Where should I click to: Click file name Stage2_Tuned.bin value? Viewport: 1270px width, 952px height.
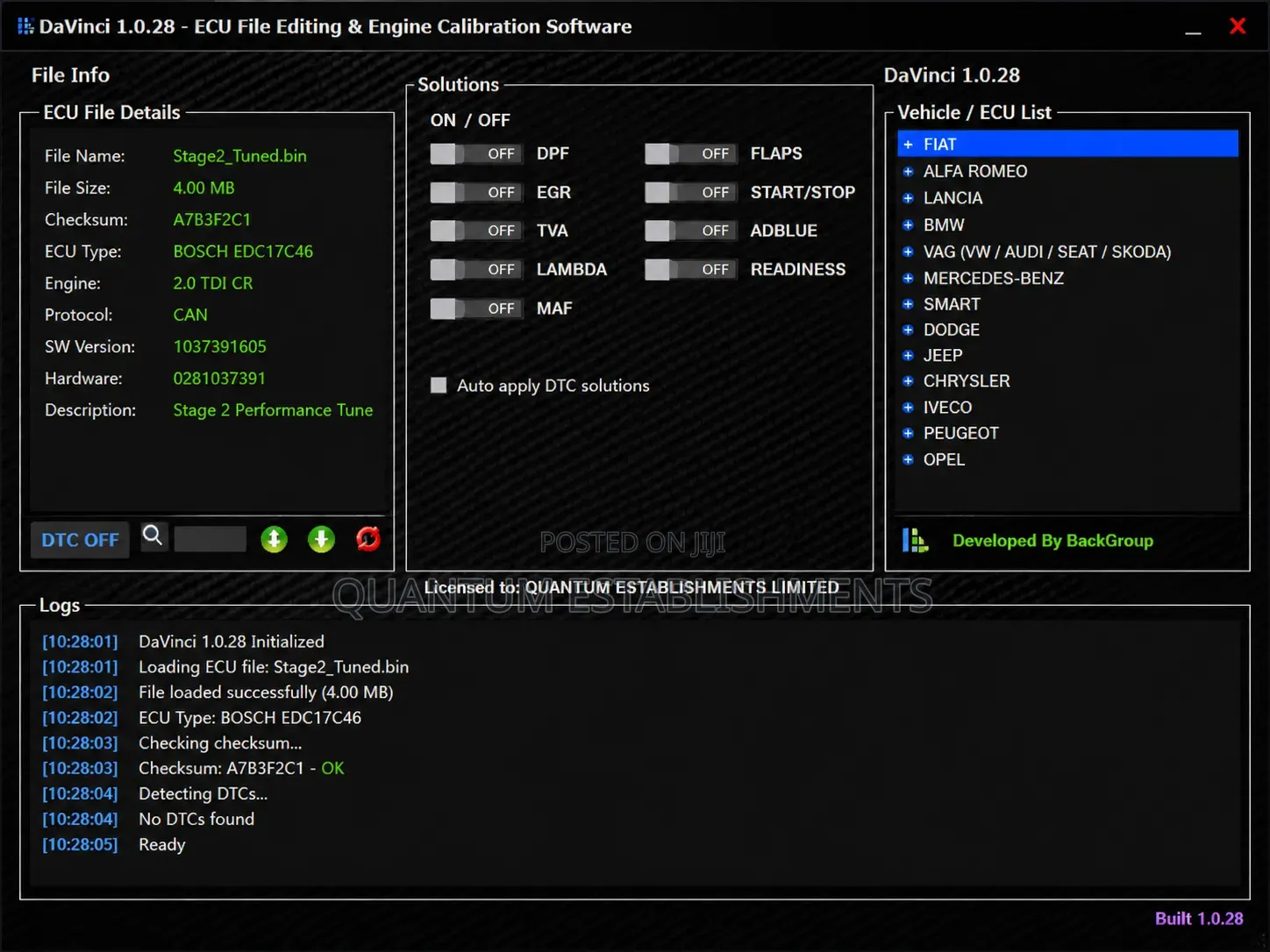(x=239, y=156)
